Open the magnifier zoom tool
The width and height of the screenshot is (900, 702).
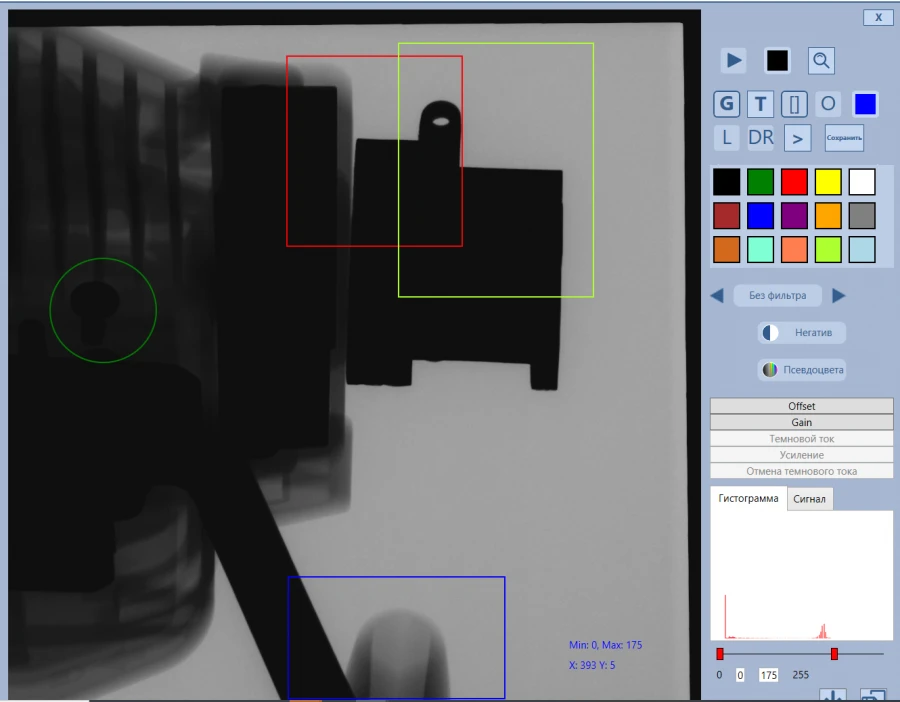820,60
